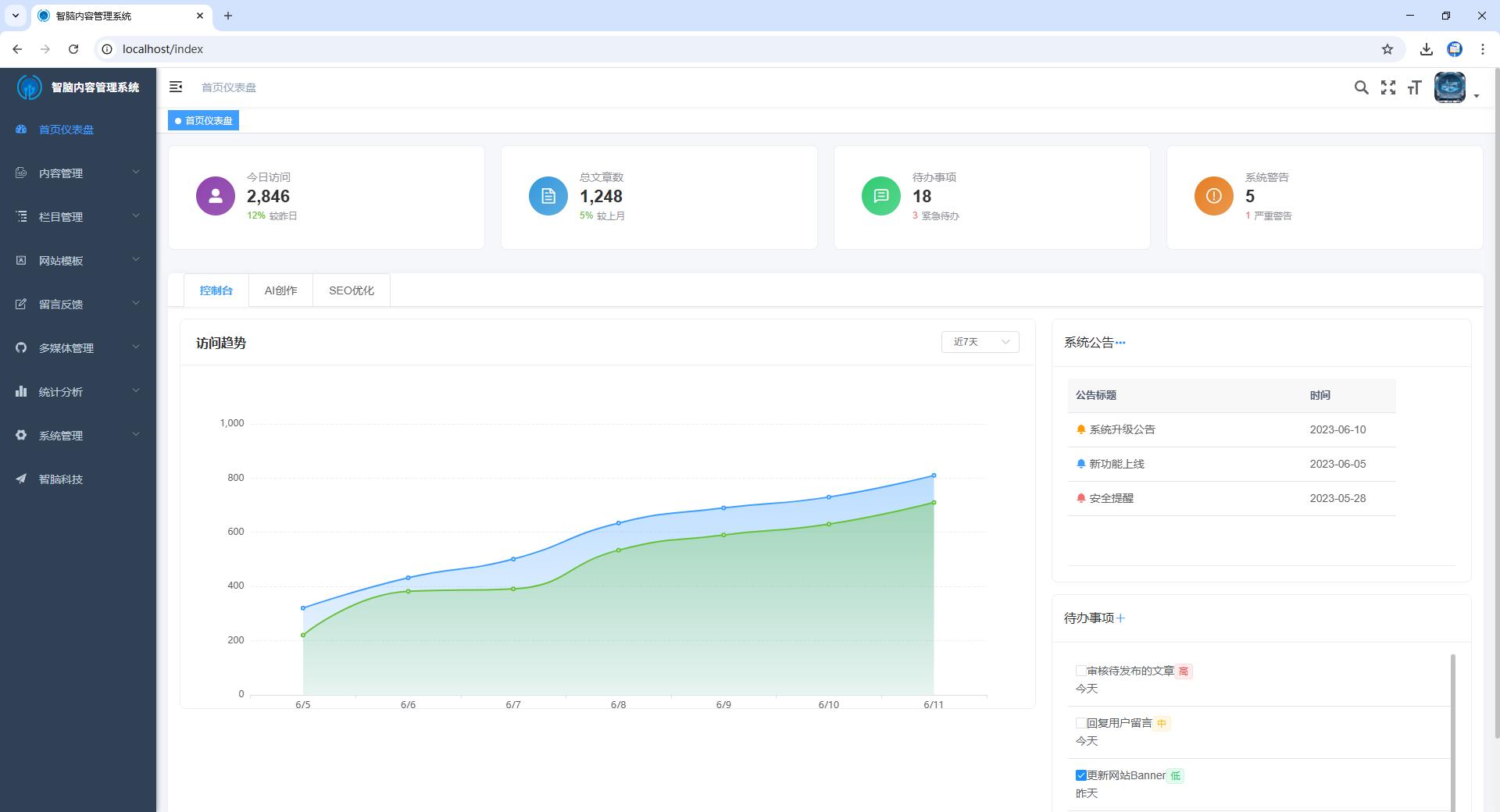Click the blue ellipsis beside 系统公告
The width and height of the screenshot is (1500, 812).
point(1120,343)
